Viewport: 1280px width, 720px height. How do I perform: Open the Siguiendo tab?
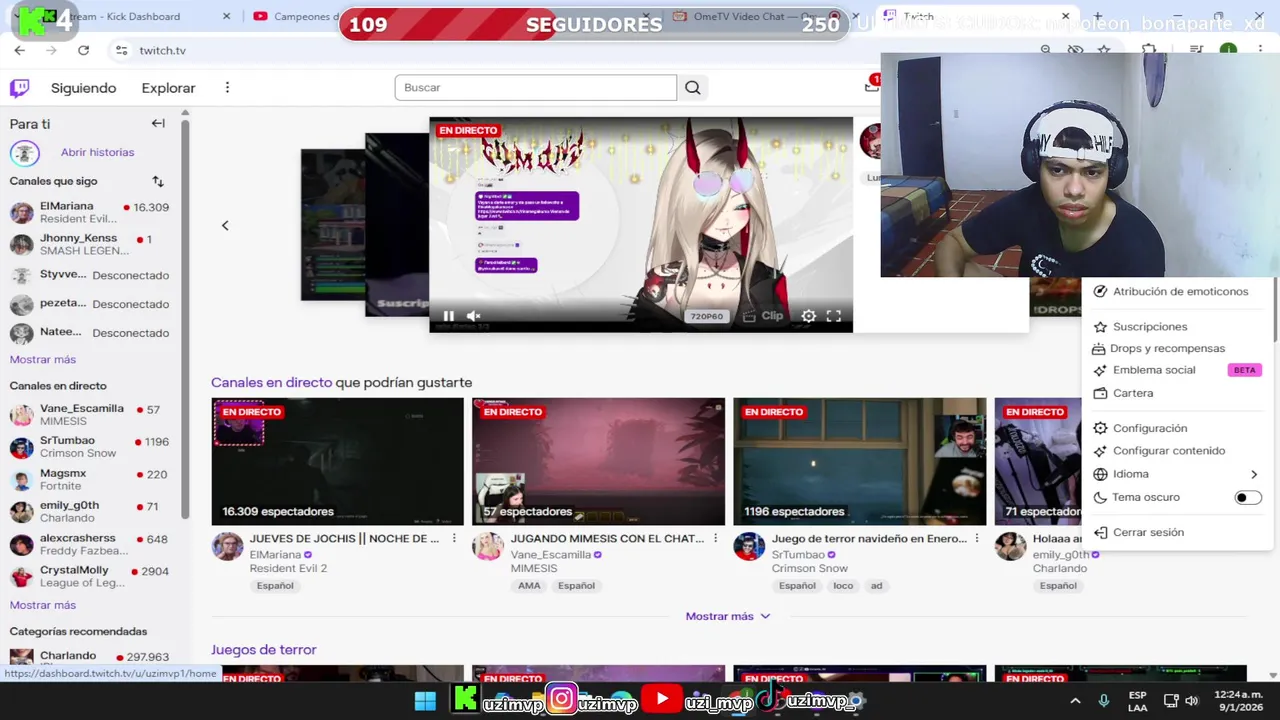click(84, 88)
